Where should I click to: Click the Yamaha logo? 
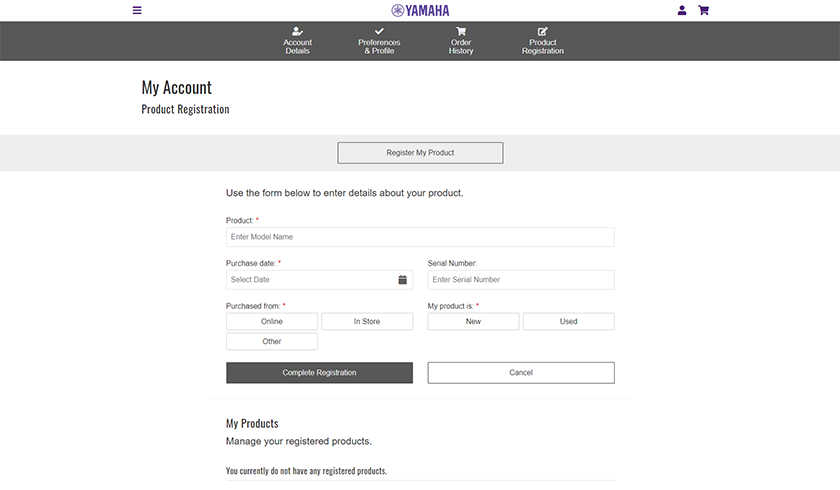[x=420, y=11]
